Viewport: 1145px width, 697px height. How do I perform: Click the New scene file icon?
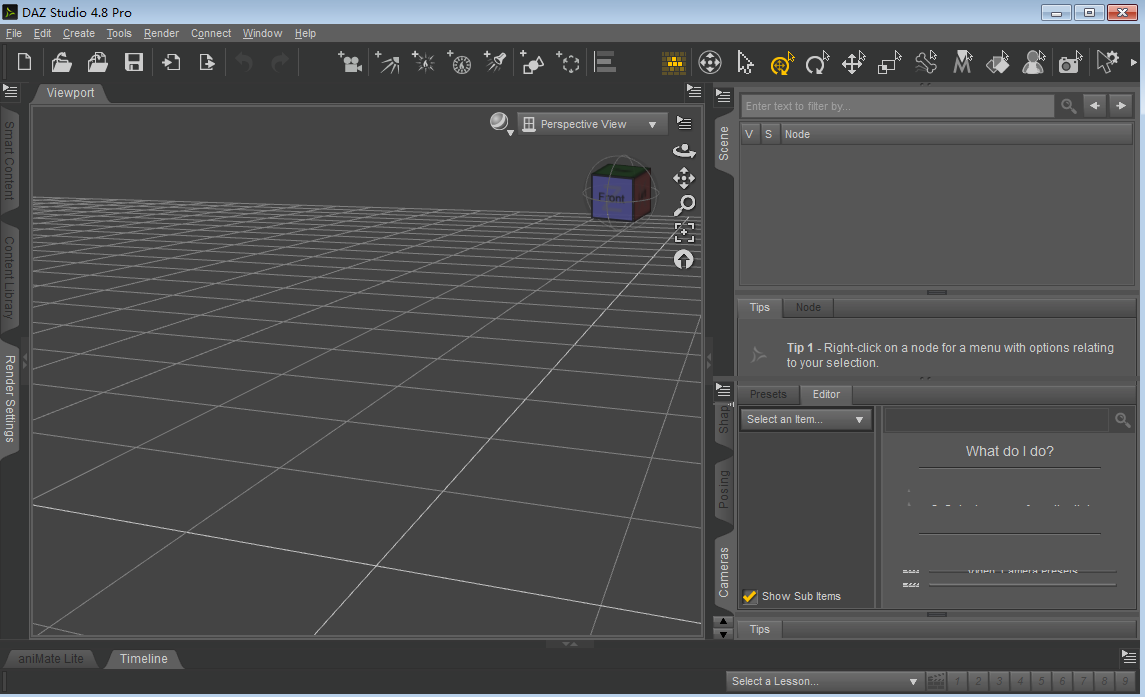coord(24,62)
